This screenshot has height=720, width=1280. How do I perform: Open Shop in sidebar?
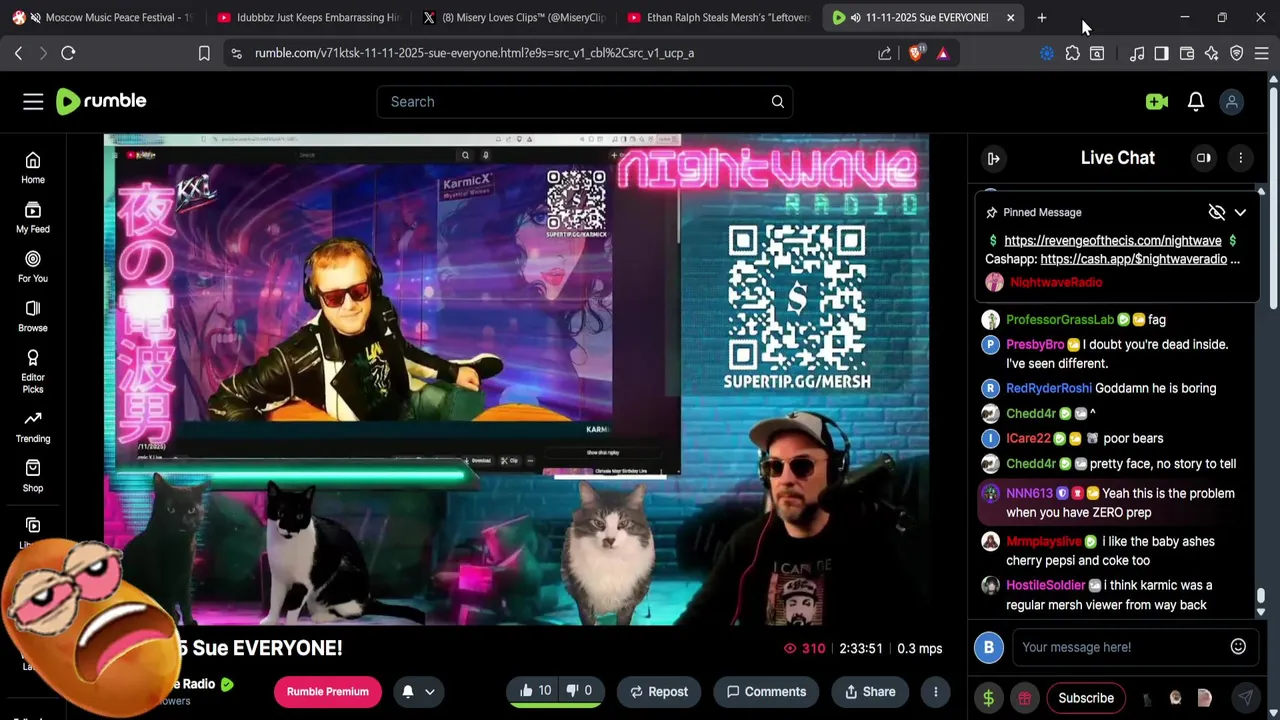[33, 476]
